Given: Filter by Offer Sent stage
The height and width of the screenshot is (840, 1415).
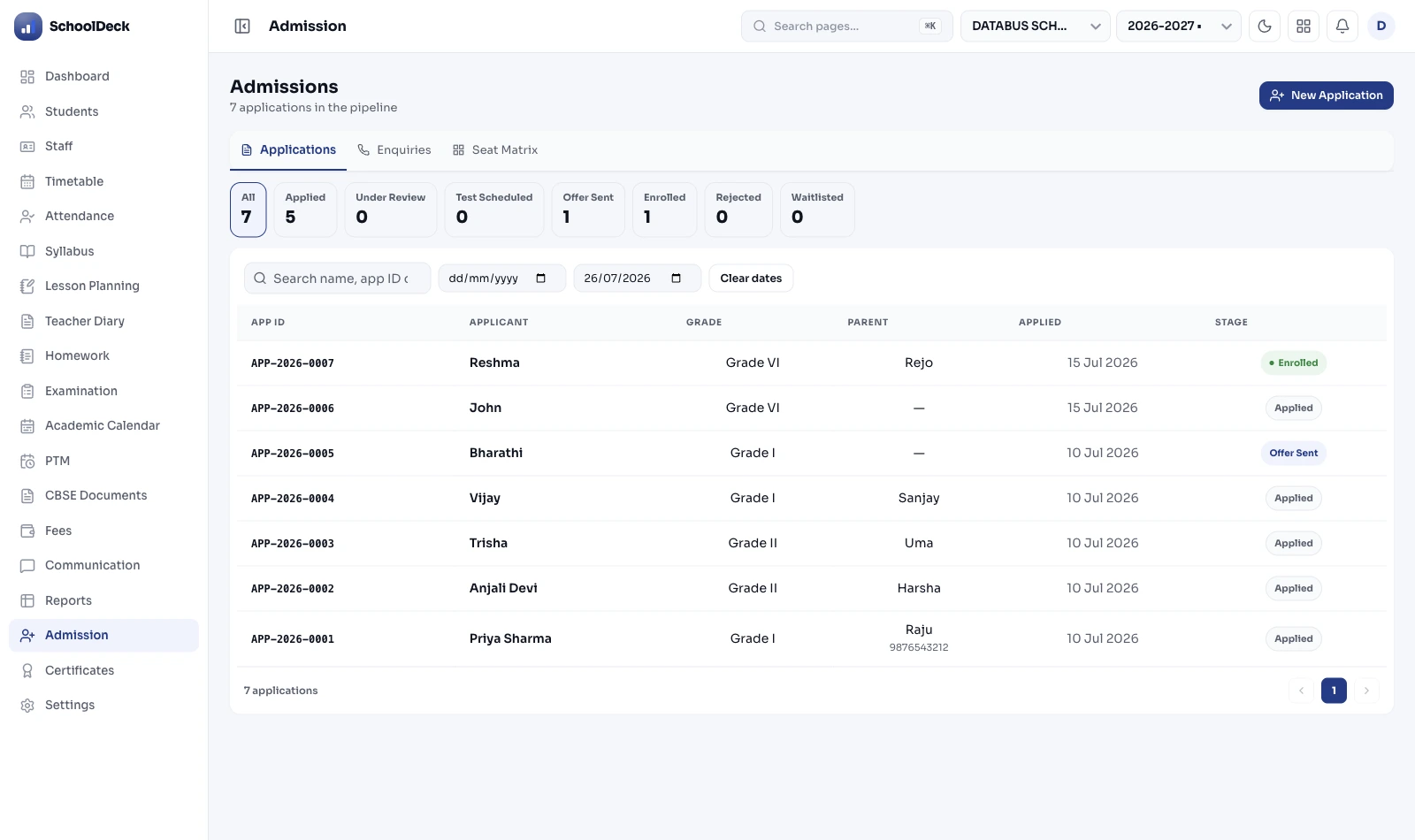Looking at the screenshot, I should 588,210.
